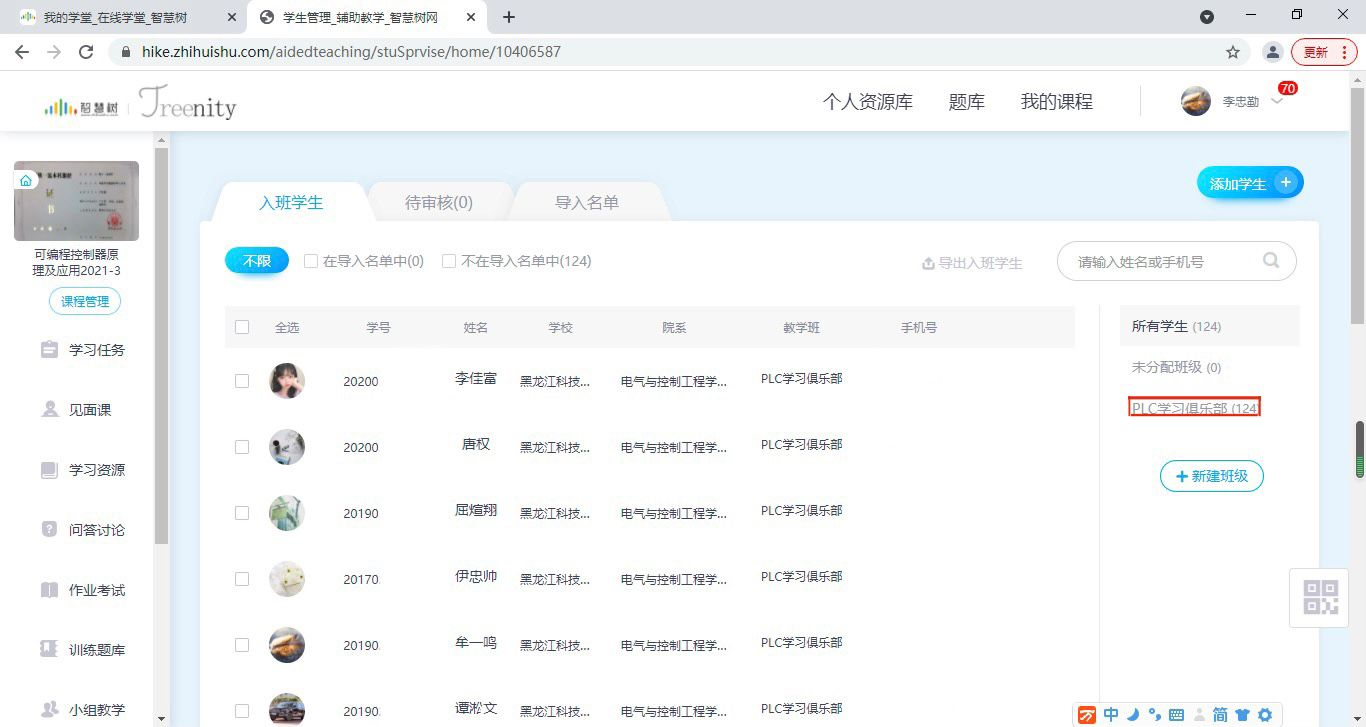1366x727 pixels.
Task: Click the search magnifier icon
Action: 1271,261
